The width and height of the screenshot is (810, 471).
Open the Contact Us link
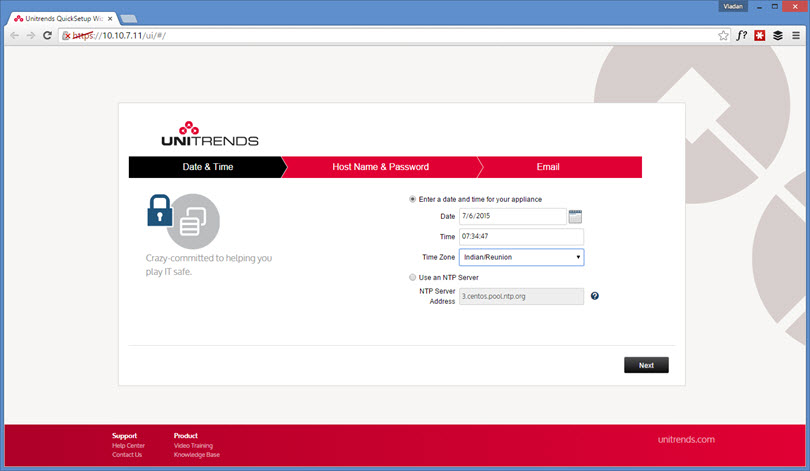127,455
